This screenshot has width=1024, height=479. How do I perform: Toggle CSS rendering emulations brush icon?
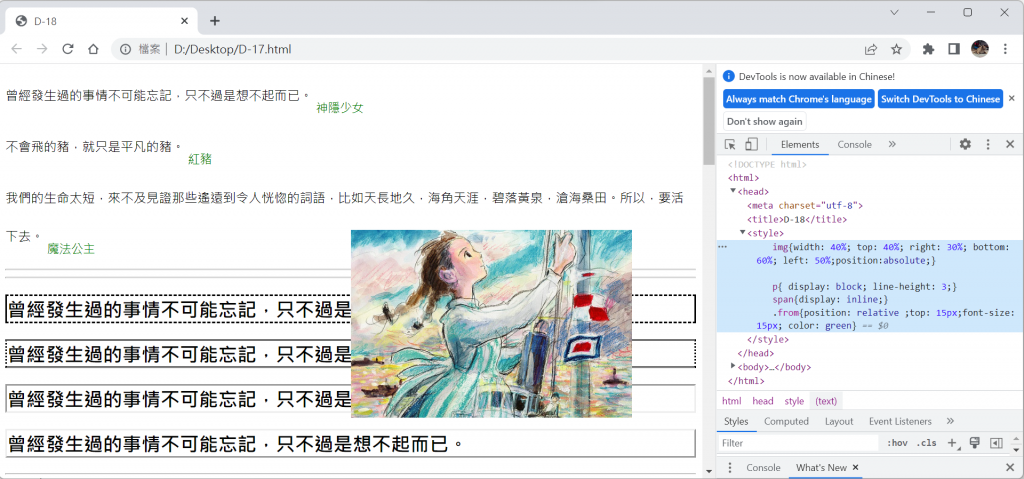[974, 443]
